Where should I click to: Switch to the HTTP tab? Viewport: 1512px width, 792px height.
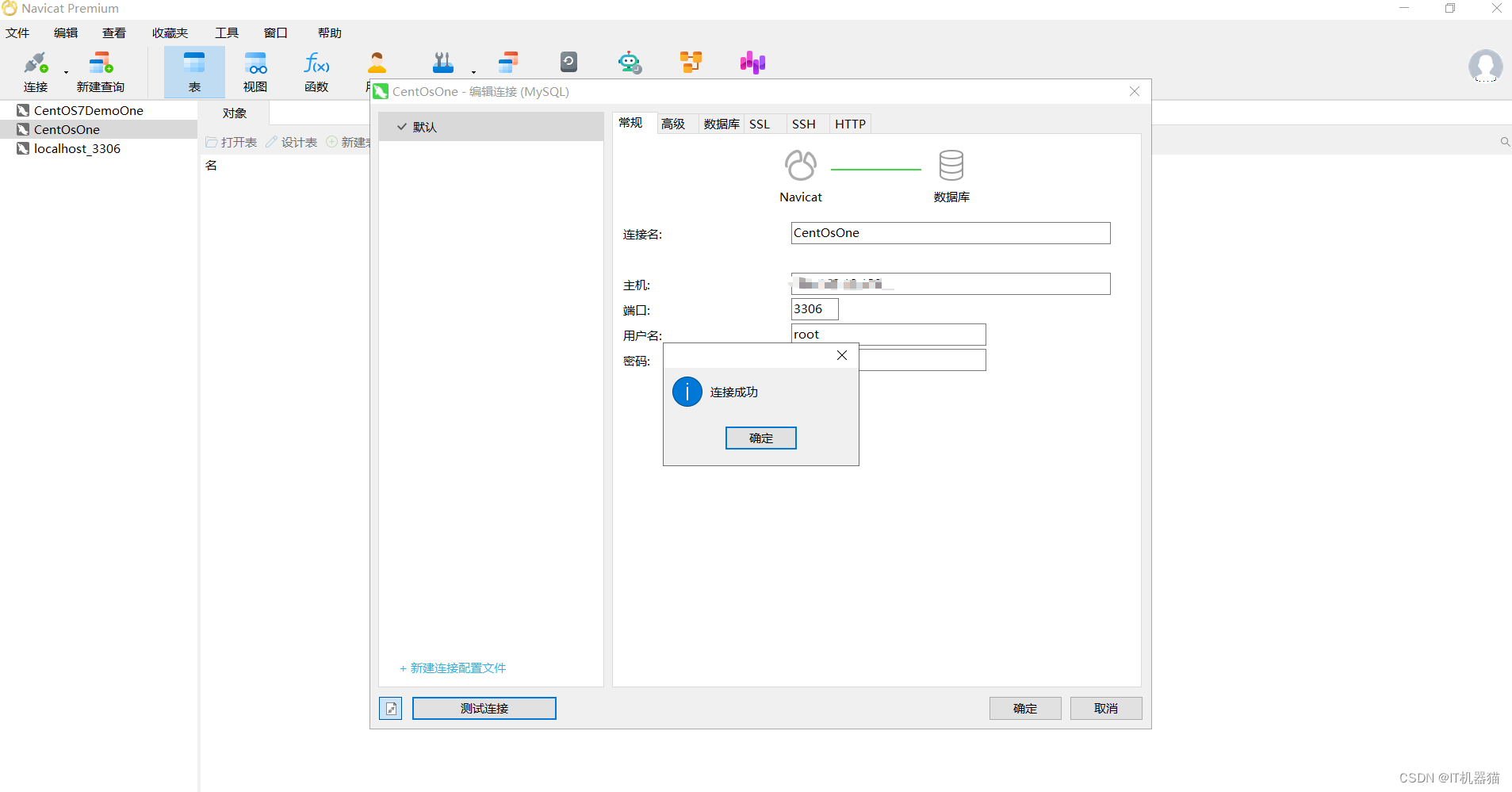tap(850, 124)
